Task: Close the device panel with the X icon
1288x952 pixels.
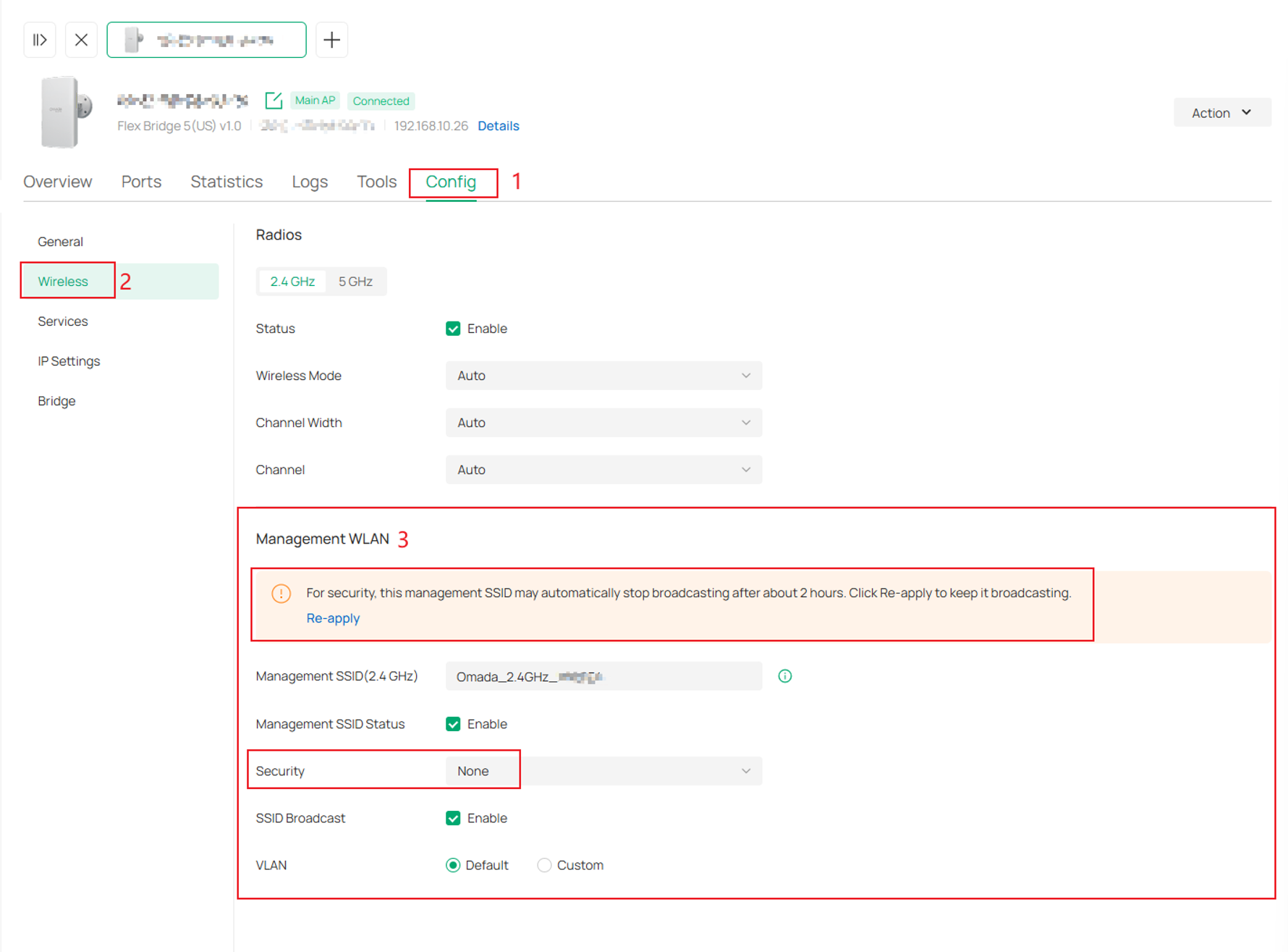Action: point(81,40)
